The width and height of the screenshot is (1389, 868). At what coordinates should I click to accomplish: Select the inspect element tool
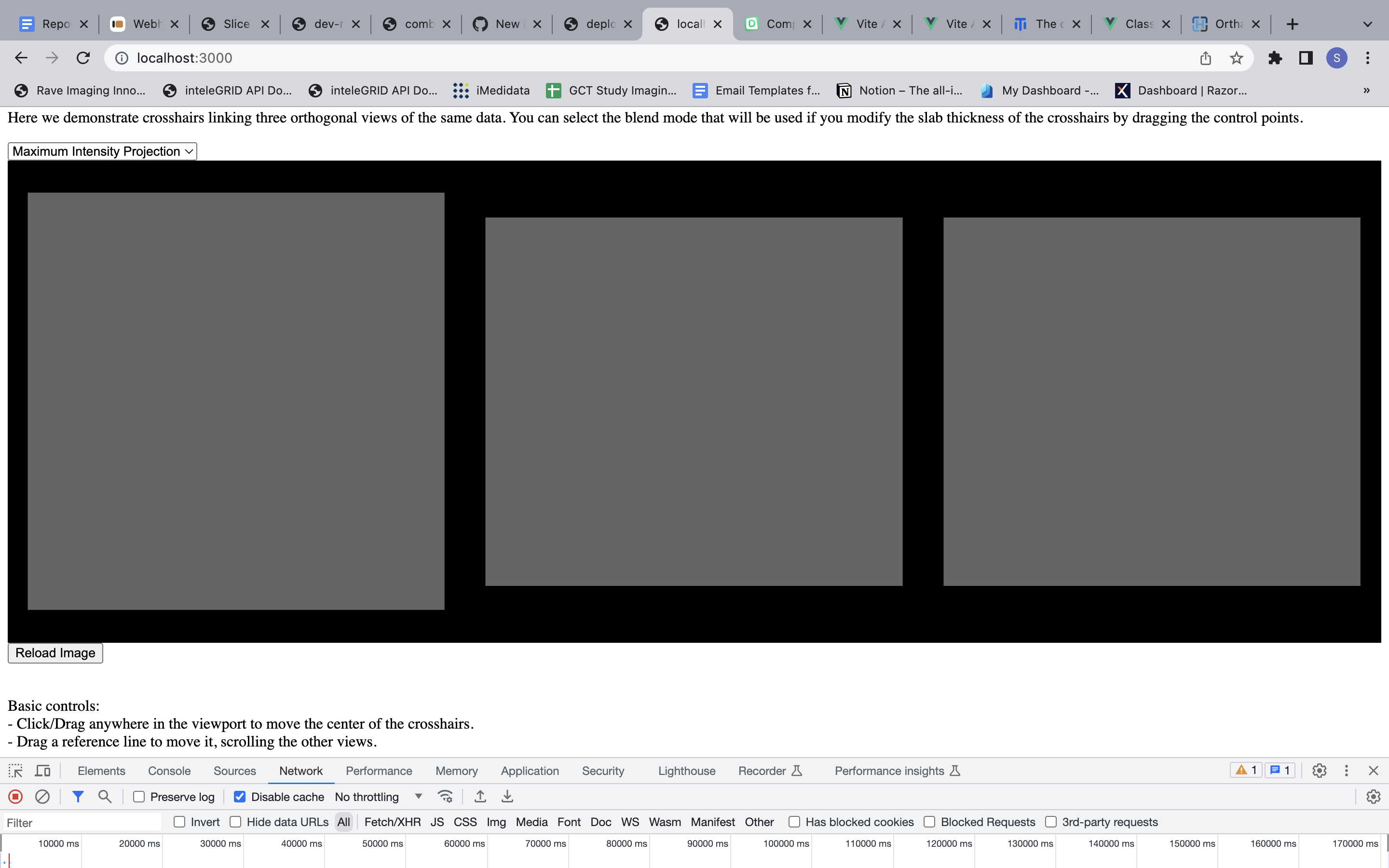click(x=15, y=771)
